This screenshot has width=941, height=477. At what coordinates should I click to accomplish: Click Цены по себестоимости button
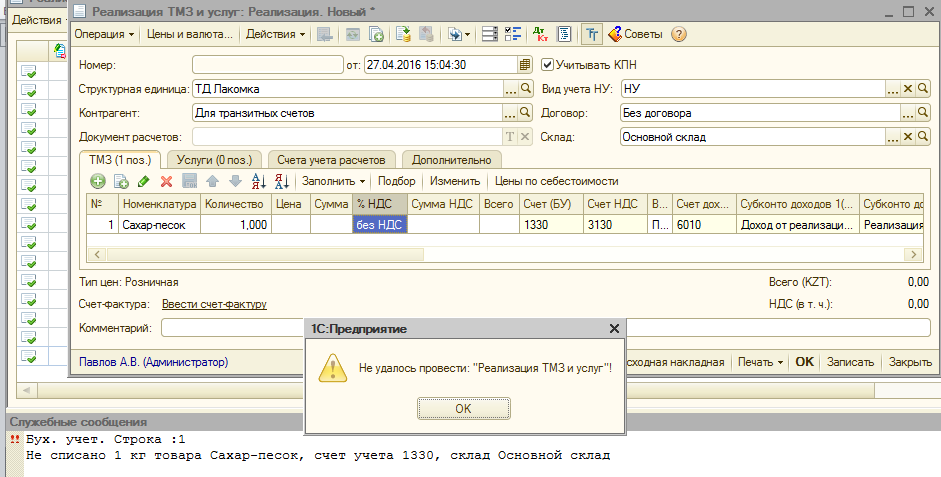[x=556, y=181]
